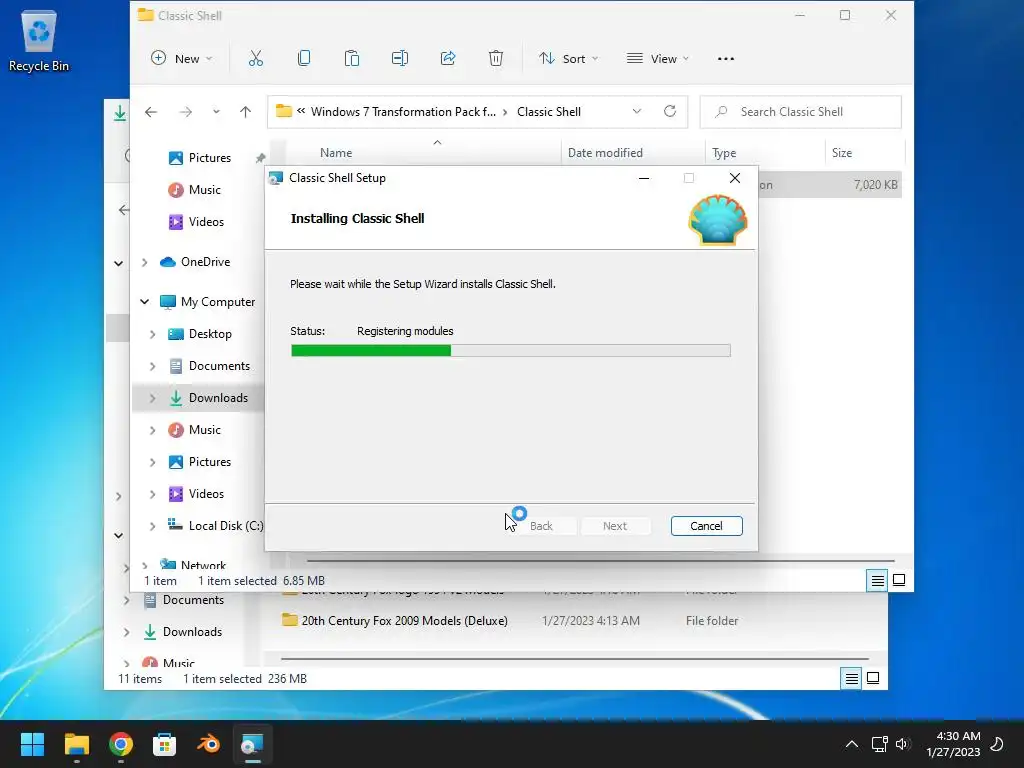Open File Explorer from the taskbar
This screenshot has width=1024, height=768.
pyautogui.click(x=76, y=744)
